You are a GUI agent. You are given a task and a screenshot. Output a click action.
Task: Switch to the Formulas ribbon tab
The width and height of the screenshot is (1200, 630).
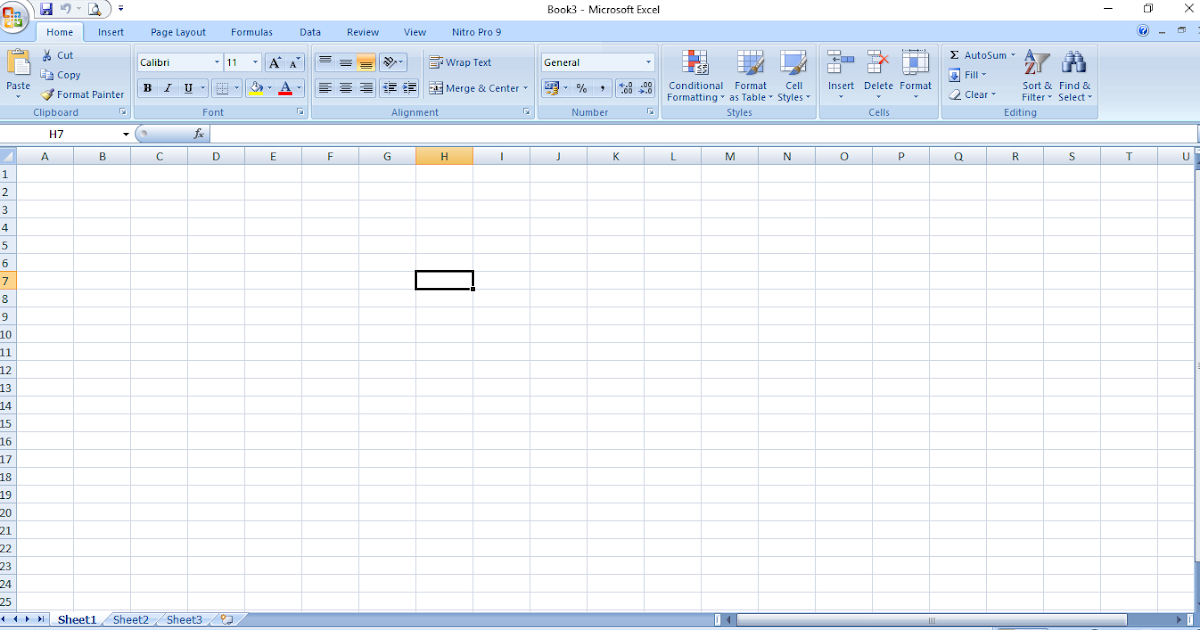(x=252, y=31)
